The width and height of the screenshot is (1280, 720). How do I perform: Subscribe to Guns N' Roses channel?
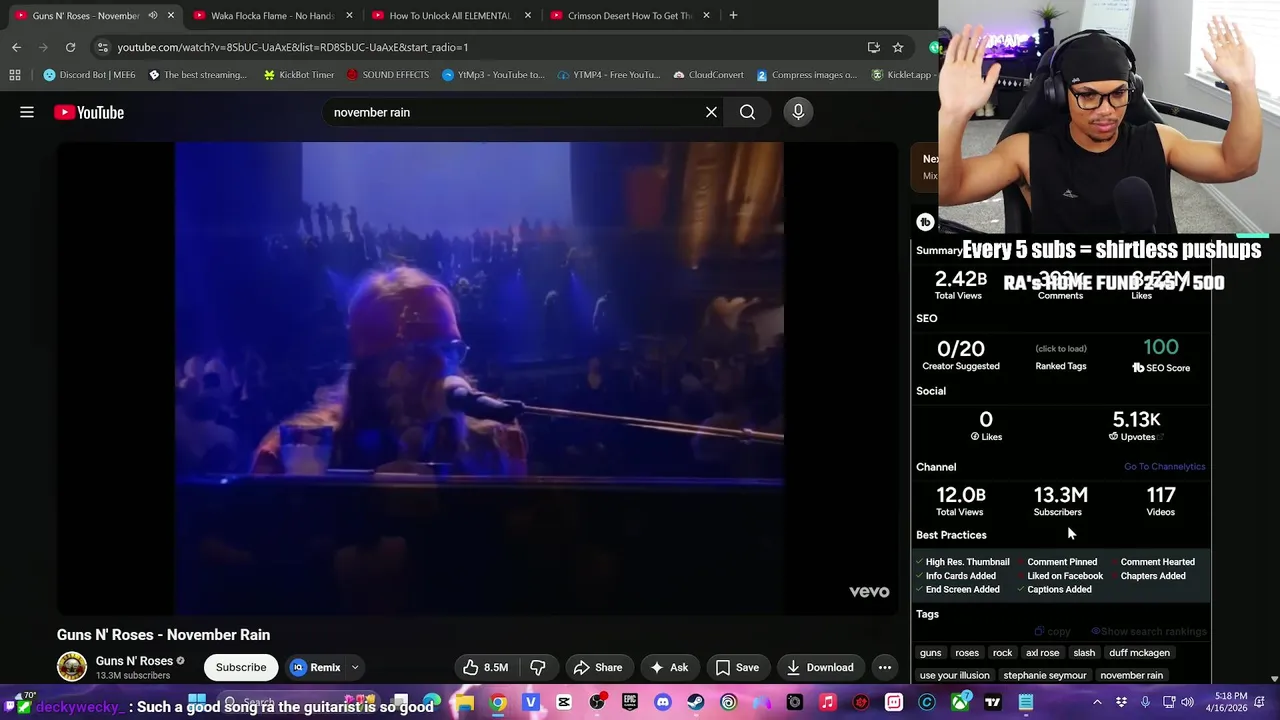pos(241,667)
